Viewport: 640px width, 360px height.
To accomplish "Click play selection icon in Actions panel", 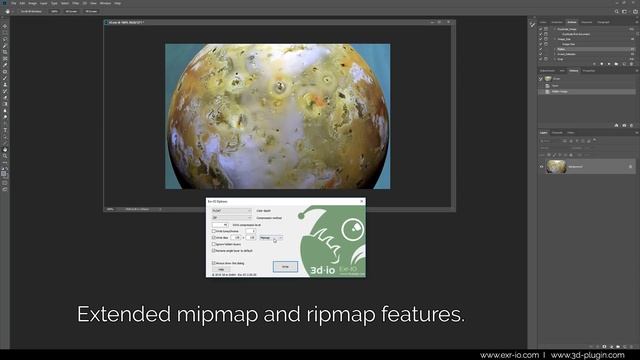I will 609,64.
